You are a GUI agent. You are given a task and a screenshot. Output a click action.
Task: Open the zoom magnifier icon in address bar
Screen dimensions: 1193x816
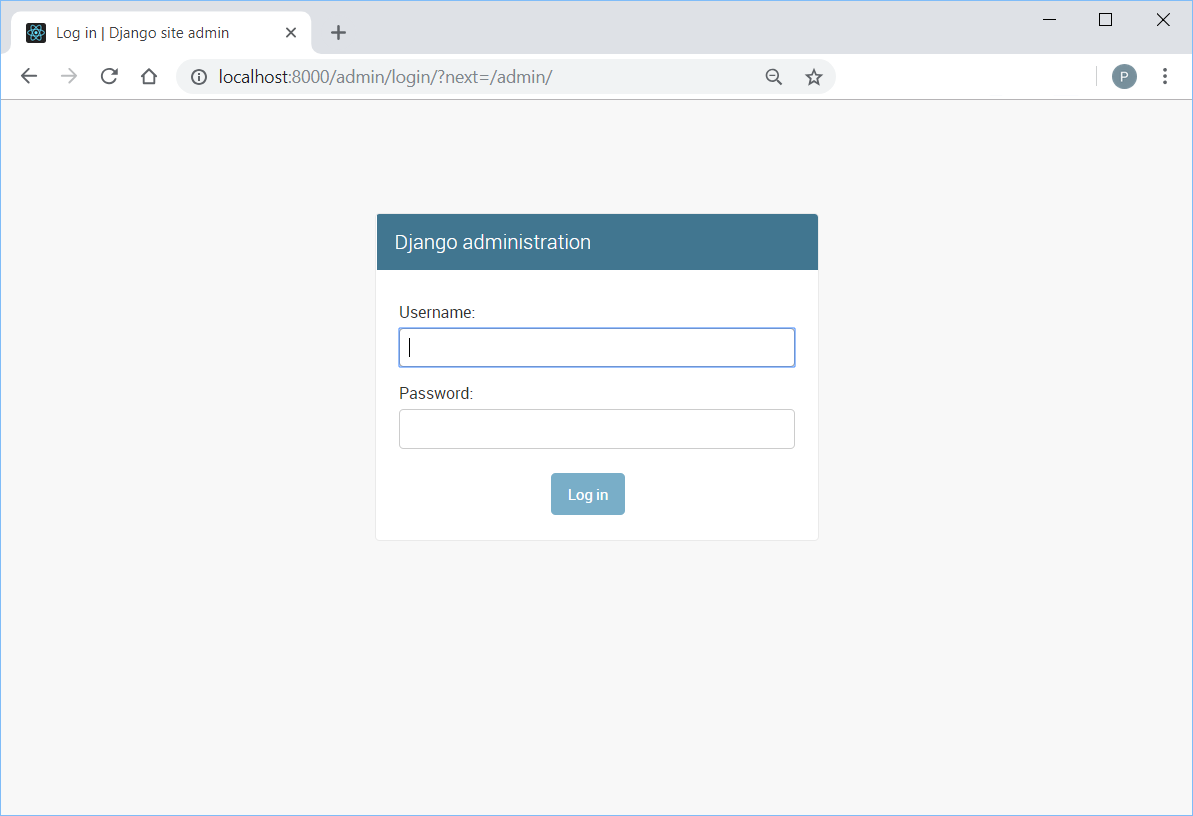coord(774,77)
